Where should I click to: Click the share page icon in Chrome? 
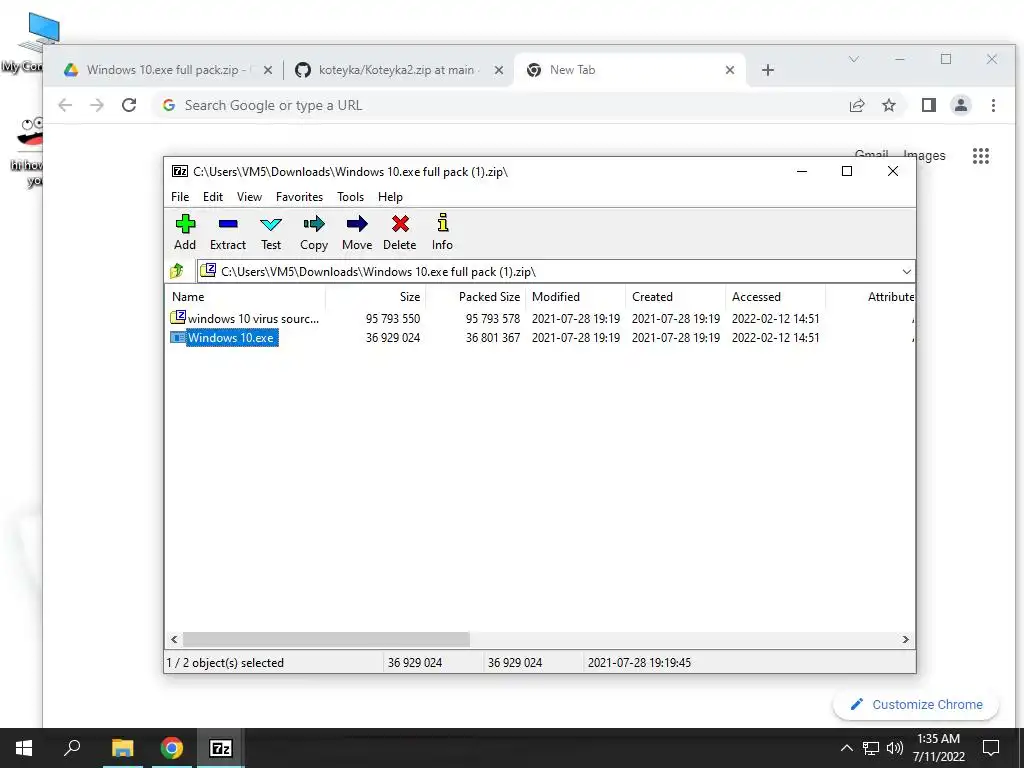(x=857, y=105)
